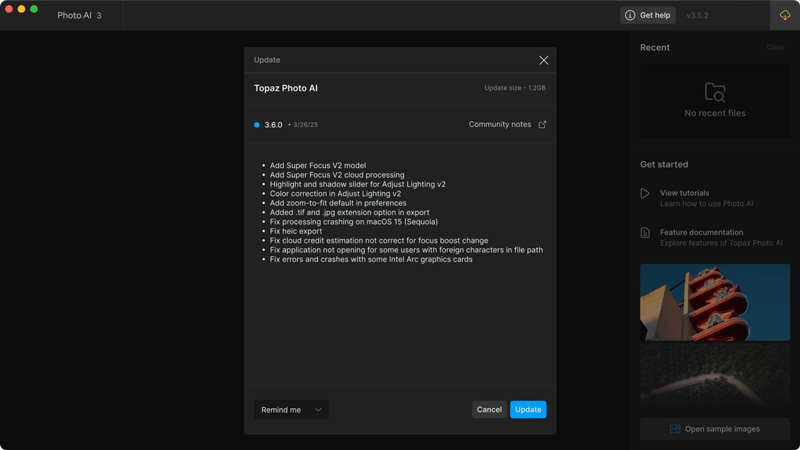Click the info icon in Get help

tap(630, 15)
